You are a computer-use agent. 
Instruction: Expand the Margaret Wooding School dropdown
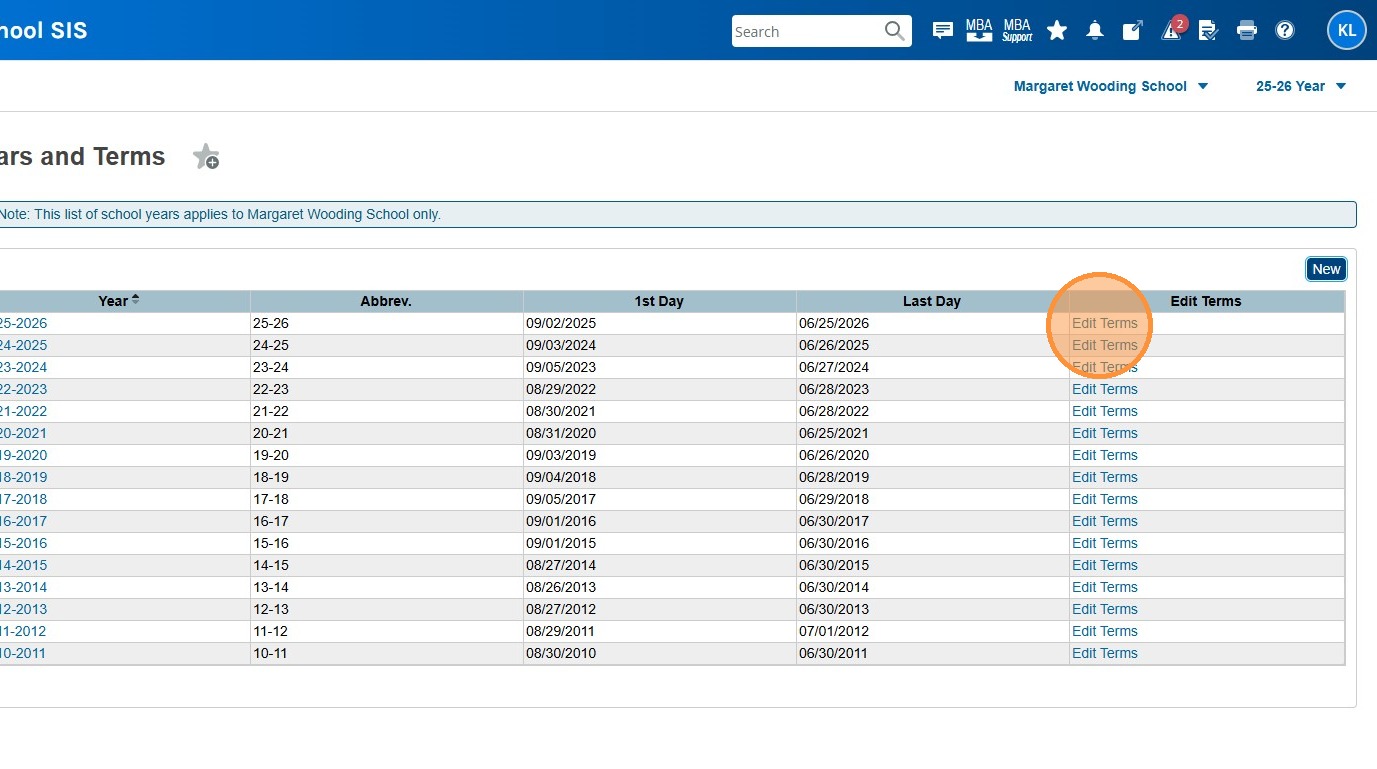click(x=1110, y=86)
